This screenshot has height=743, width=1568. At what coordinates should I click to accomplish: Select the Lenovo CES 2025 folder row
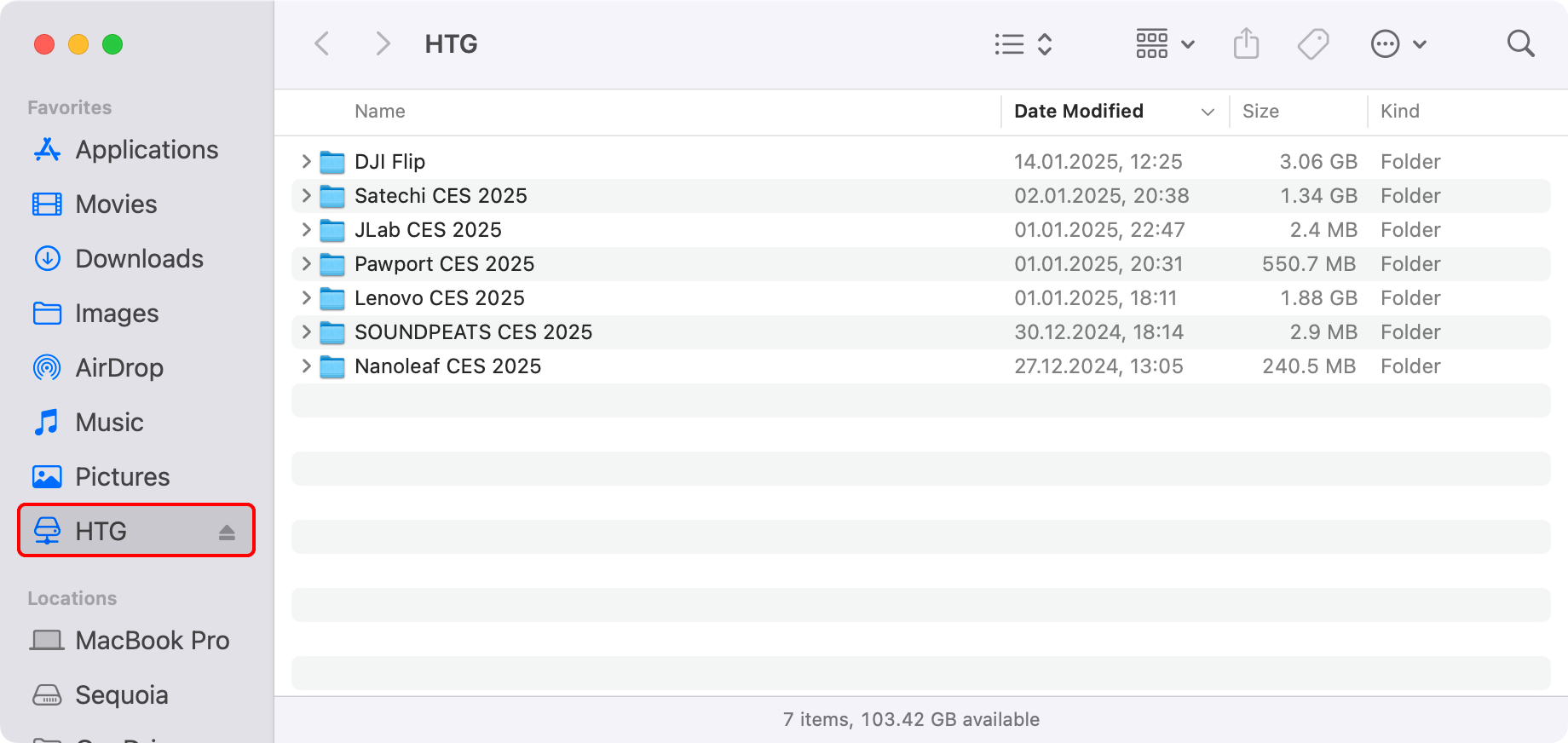(440, 297)
